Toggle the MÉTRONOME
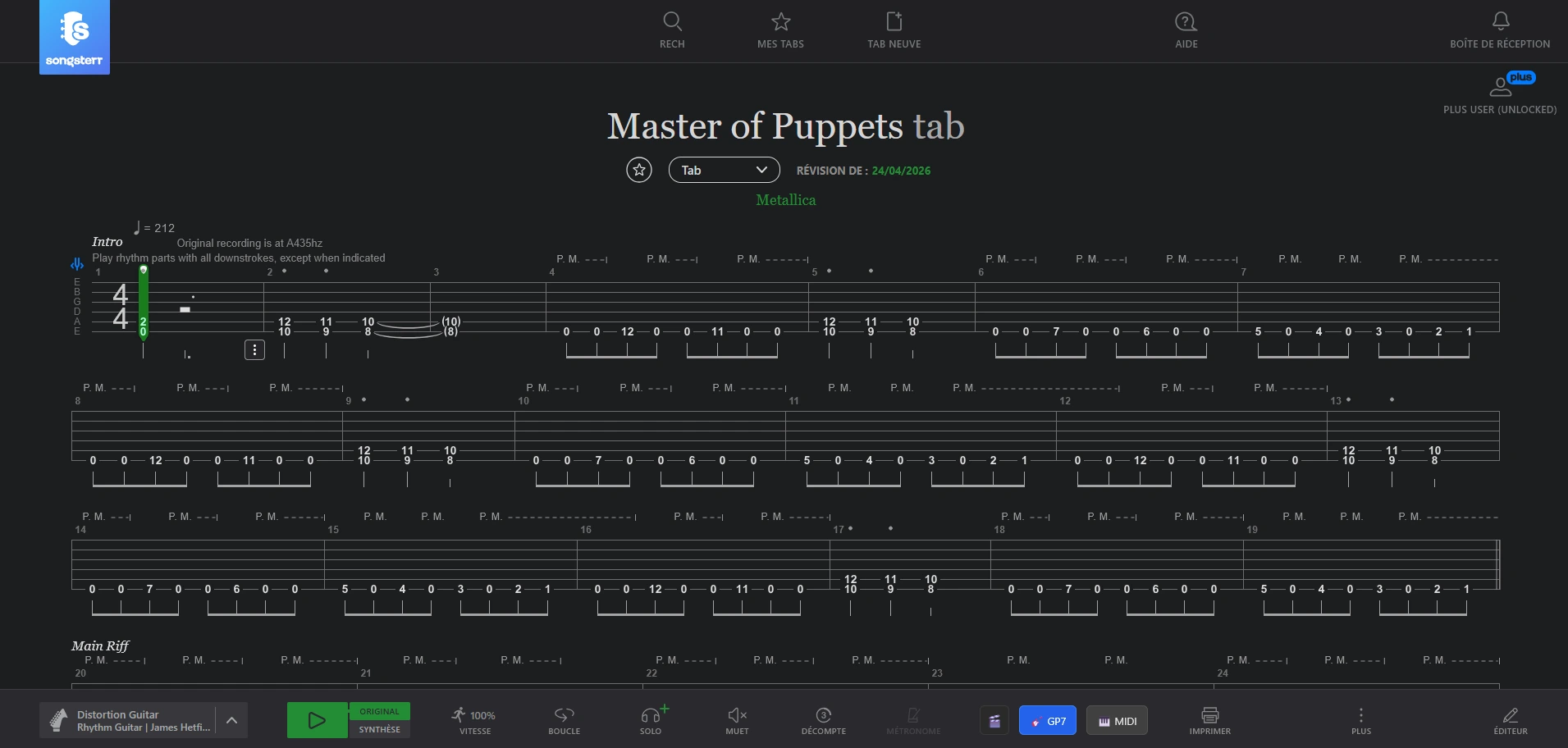 [913, 721]
